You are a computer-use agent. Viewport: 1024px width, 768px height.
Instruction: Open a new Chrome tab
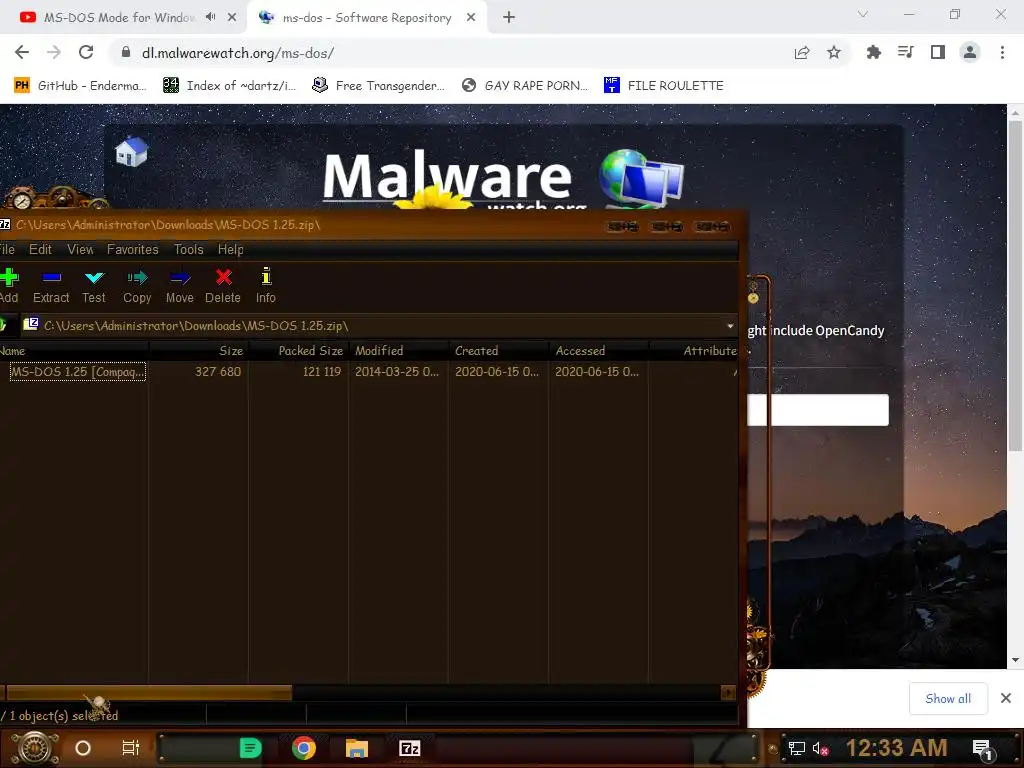click(509, 18)
